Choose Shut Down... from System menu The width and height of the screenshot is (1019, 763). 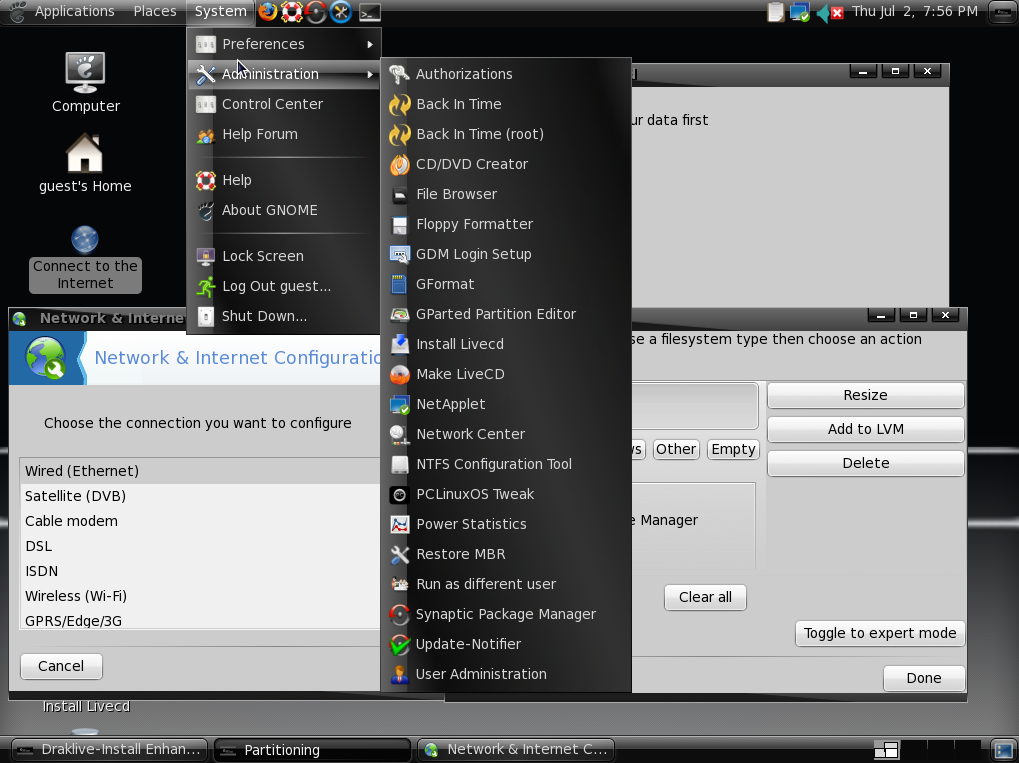click(x=285, y=316)
